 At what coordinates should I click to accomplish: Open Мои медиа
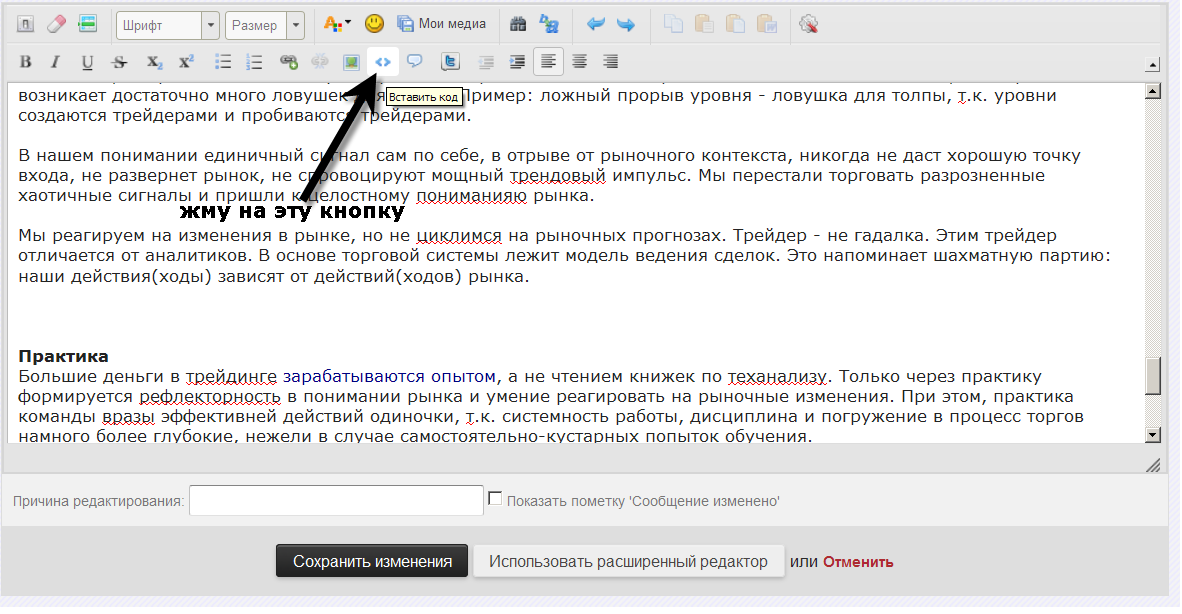442,24
